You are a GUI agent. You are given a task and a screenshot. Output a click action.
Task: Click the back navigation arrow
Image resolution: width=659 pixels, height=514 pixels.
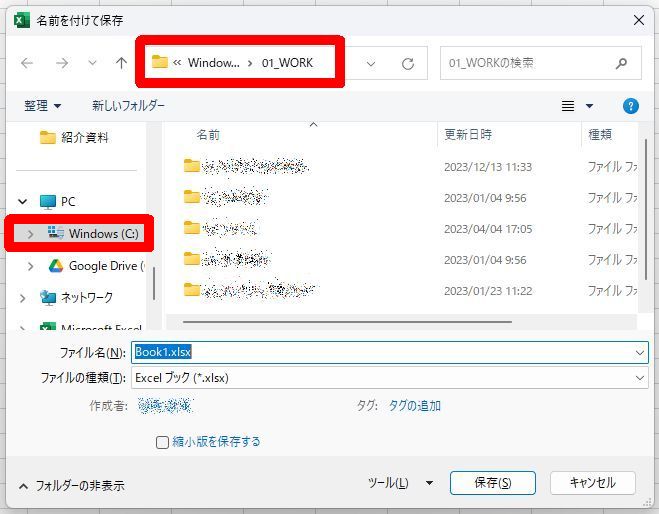27,63
